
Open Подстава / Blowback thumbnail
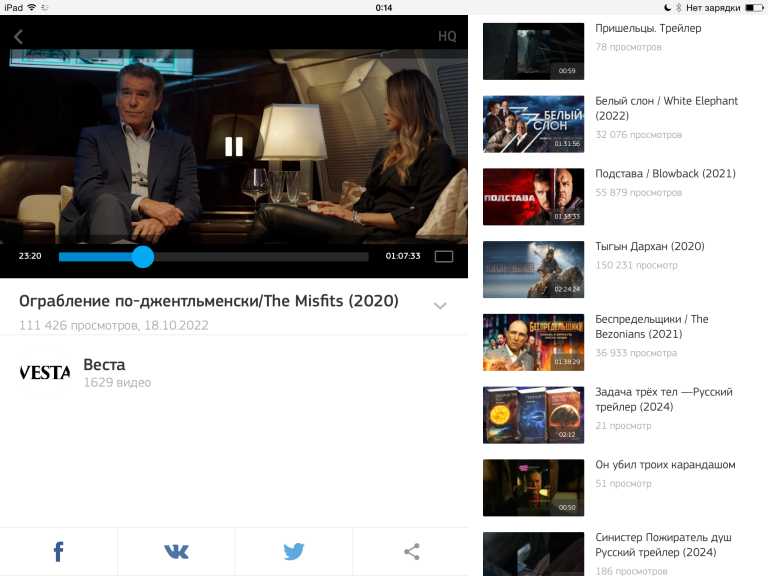coord(533,197)
